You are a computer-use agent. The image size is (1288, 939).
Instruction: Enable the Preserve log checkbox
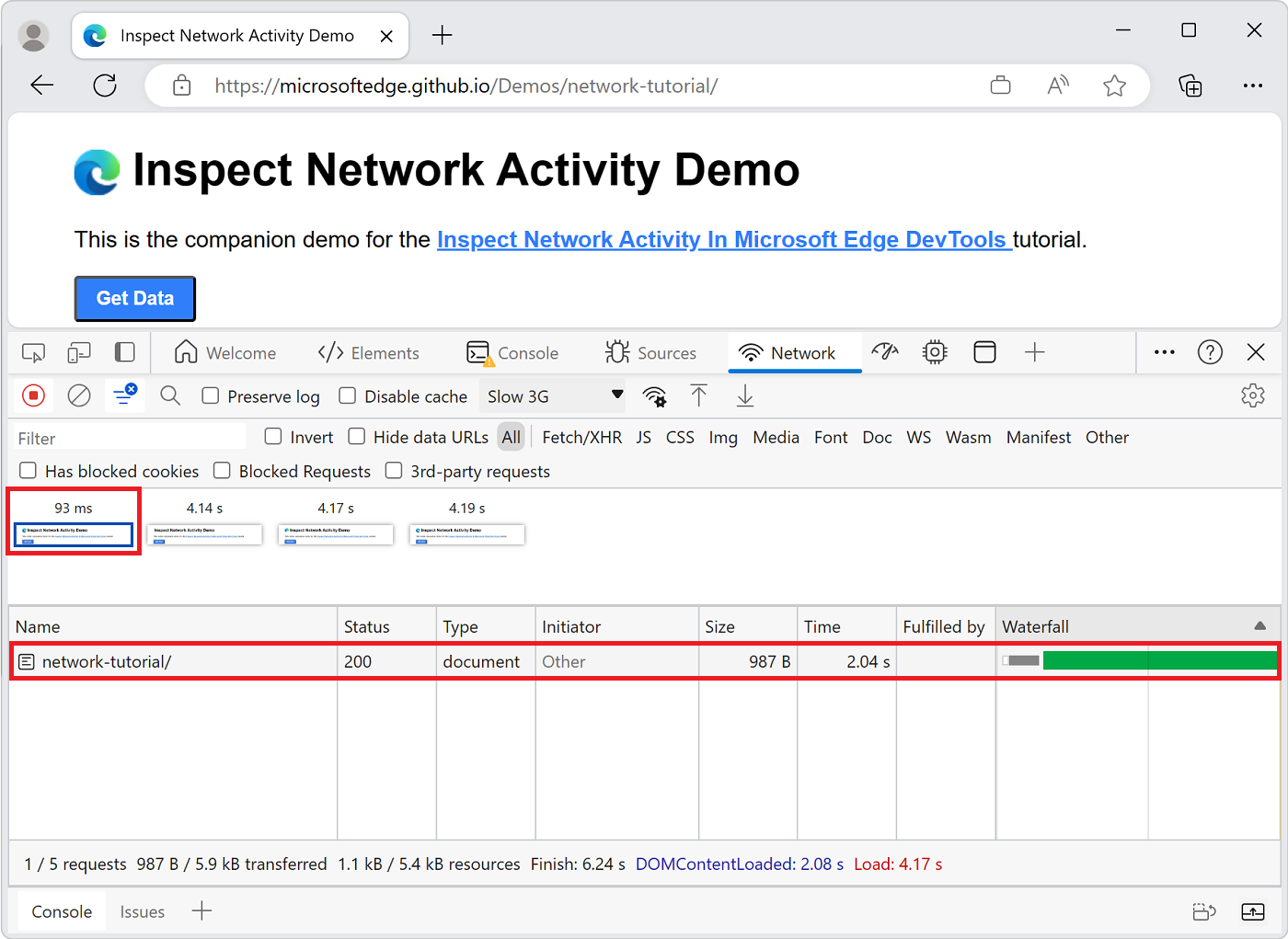(x=211, y=395)
